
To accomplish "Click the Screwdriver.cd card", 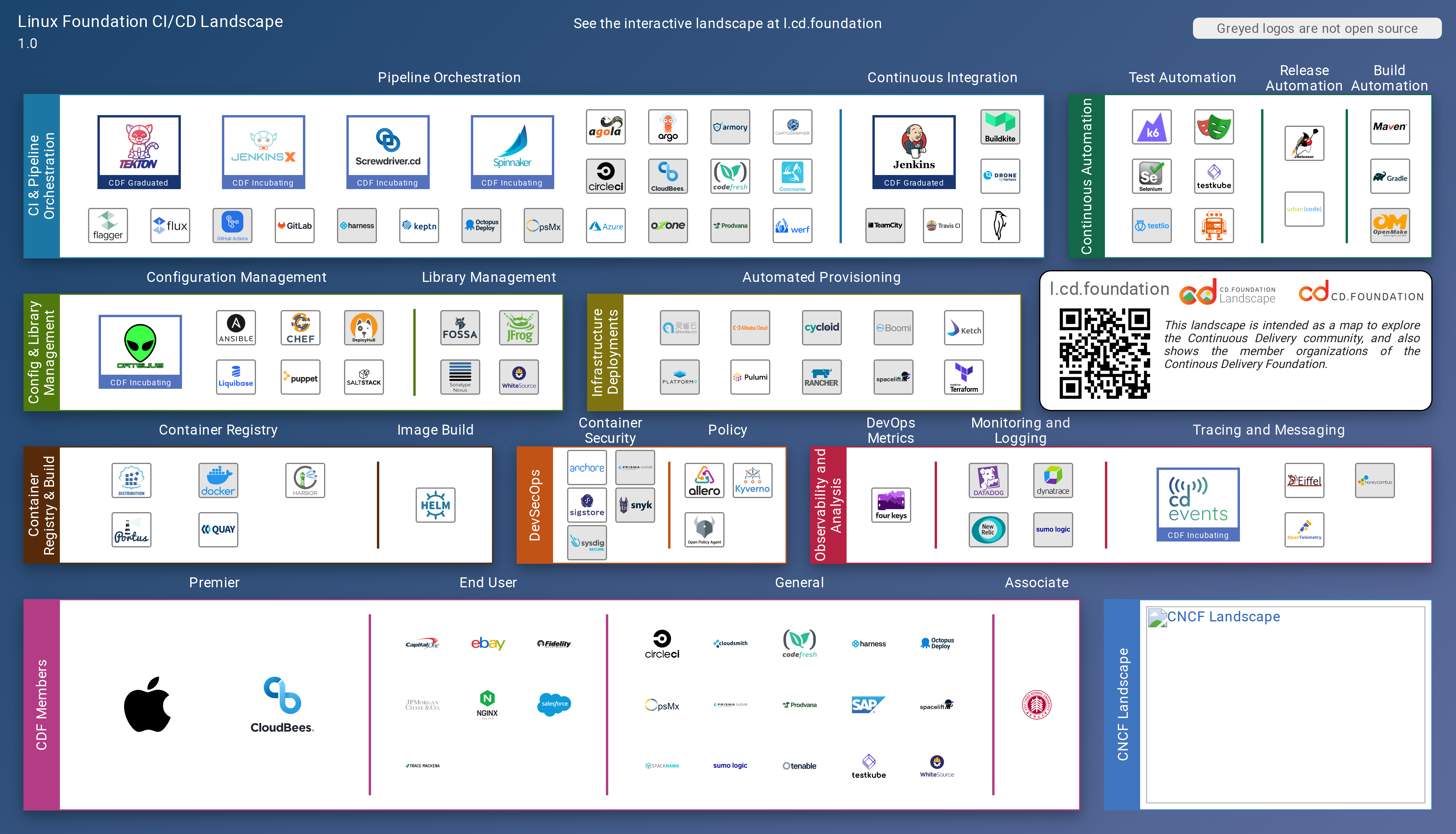I will tap(387, 152).
